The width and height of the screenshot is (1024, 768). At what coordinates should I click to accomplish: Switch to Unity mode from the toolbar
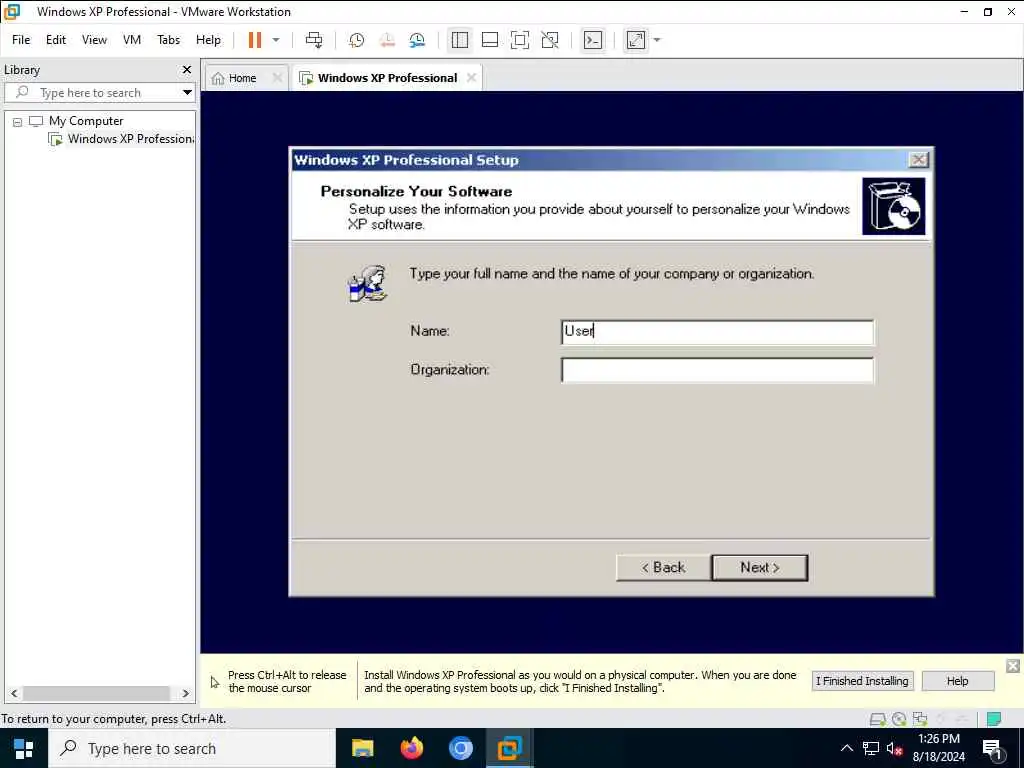(x=550, y=40)
